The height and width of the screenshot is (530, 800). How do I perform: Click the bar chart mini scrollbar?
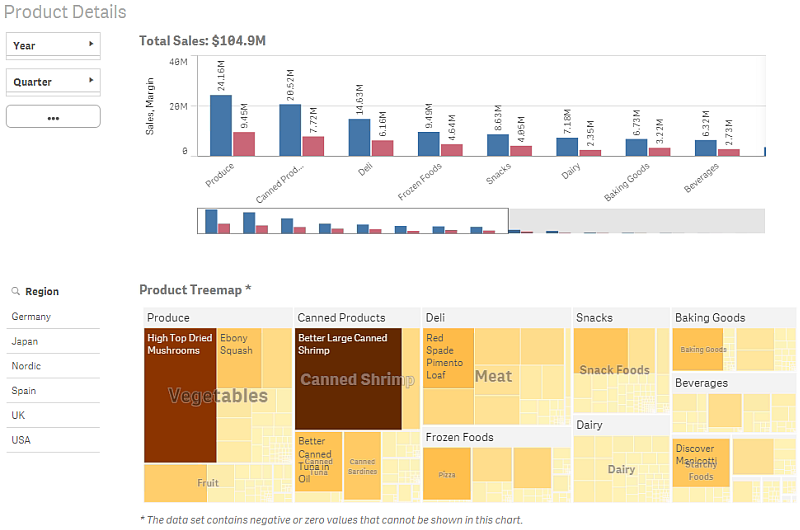[355, 220]
